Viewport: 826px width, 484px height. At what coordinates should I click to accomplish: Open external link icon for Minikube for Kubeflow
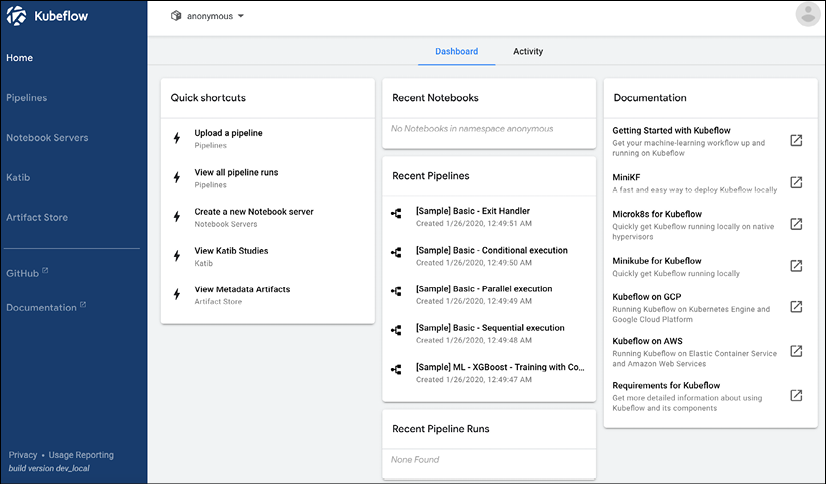tap(796, 265)
